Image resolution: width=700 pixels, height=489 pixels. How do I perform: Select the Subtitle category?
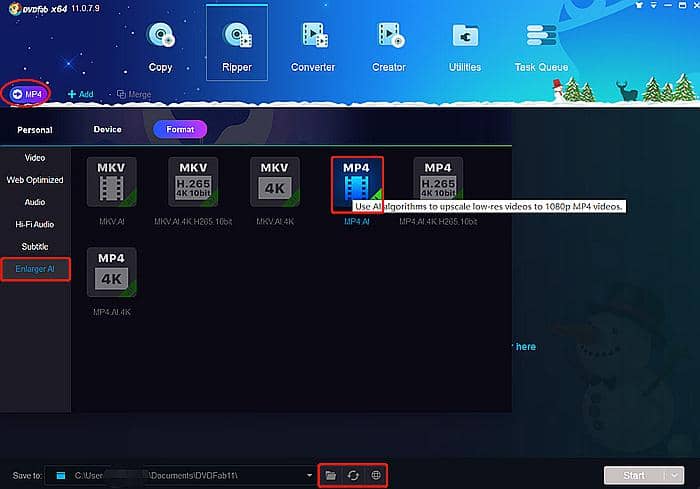click(x=35, y=247)
